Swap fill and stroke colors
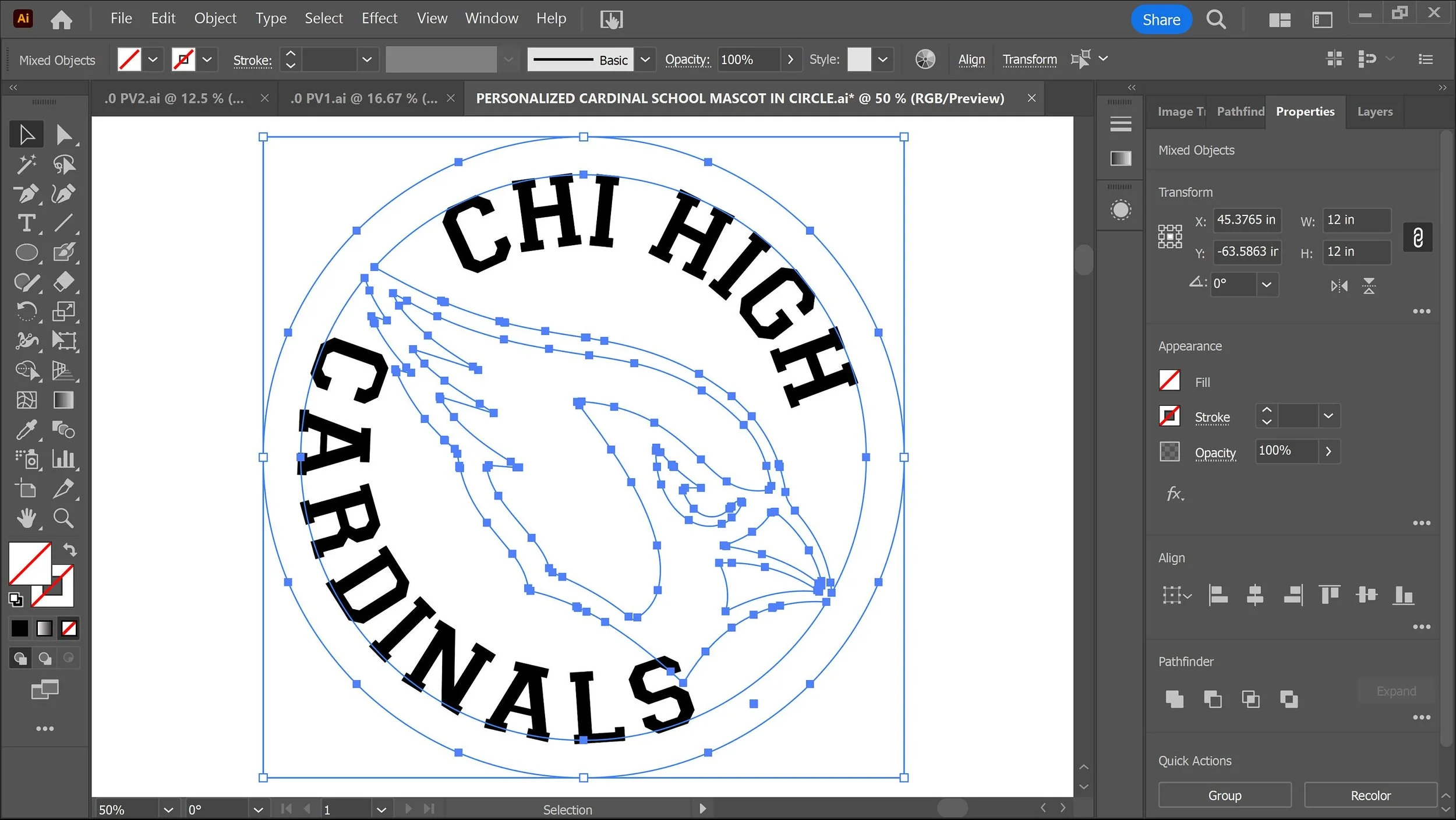Viewport: 1456px width, 820px height. [70, 549]
